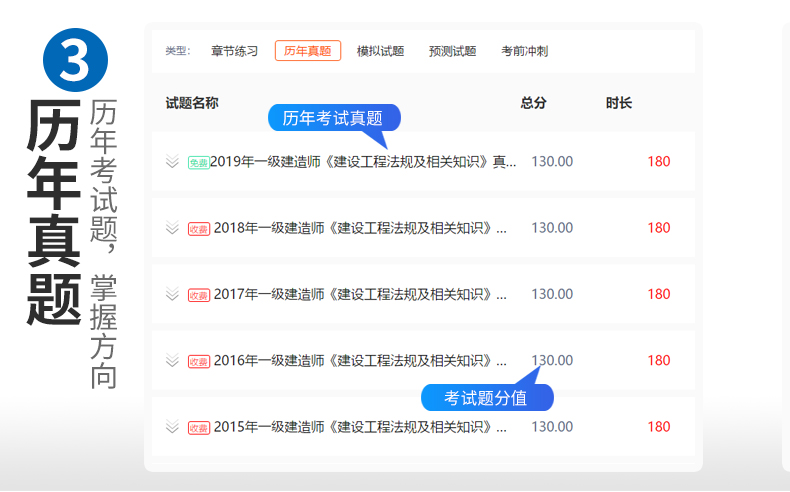Click the 历年考试真题 blue tooltip bubble
Image resolution: width=790 pixels, height=492 pixels.
pyautogui.click(x=333, y=118)
